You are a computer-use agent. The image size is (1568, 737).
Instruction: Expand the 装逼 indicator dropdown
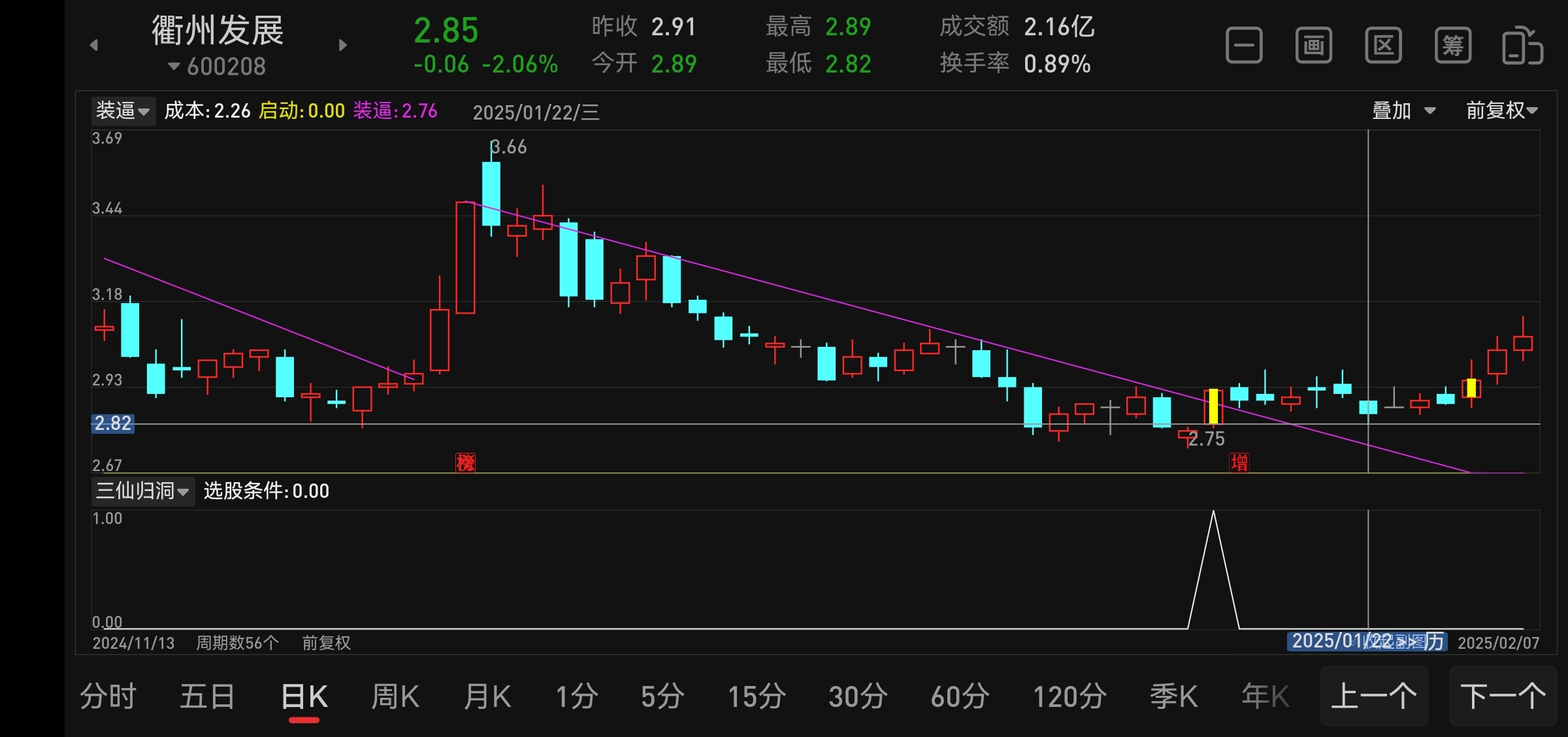pos(123,111)
